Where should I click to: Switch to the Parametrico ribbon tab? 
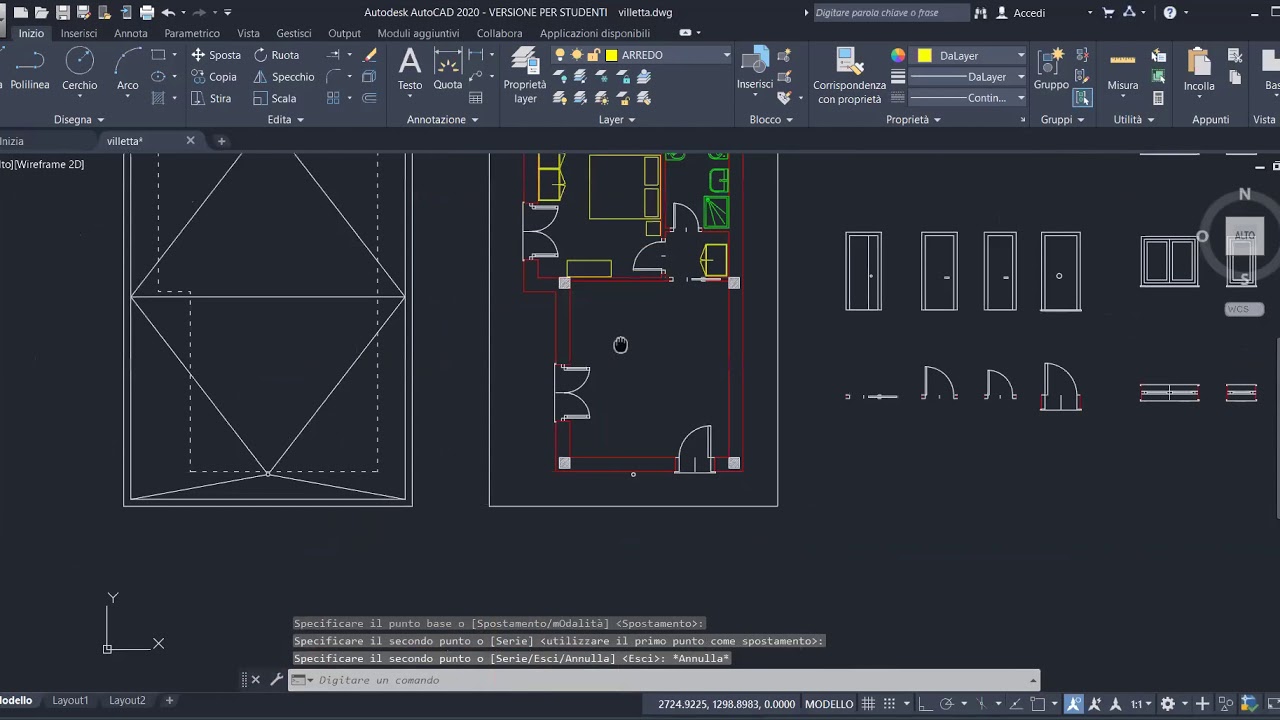pyautogui.click(x=192, y=33)
